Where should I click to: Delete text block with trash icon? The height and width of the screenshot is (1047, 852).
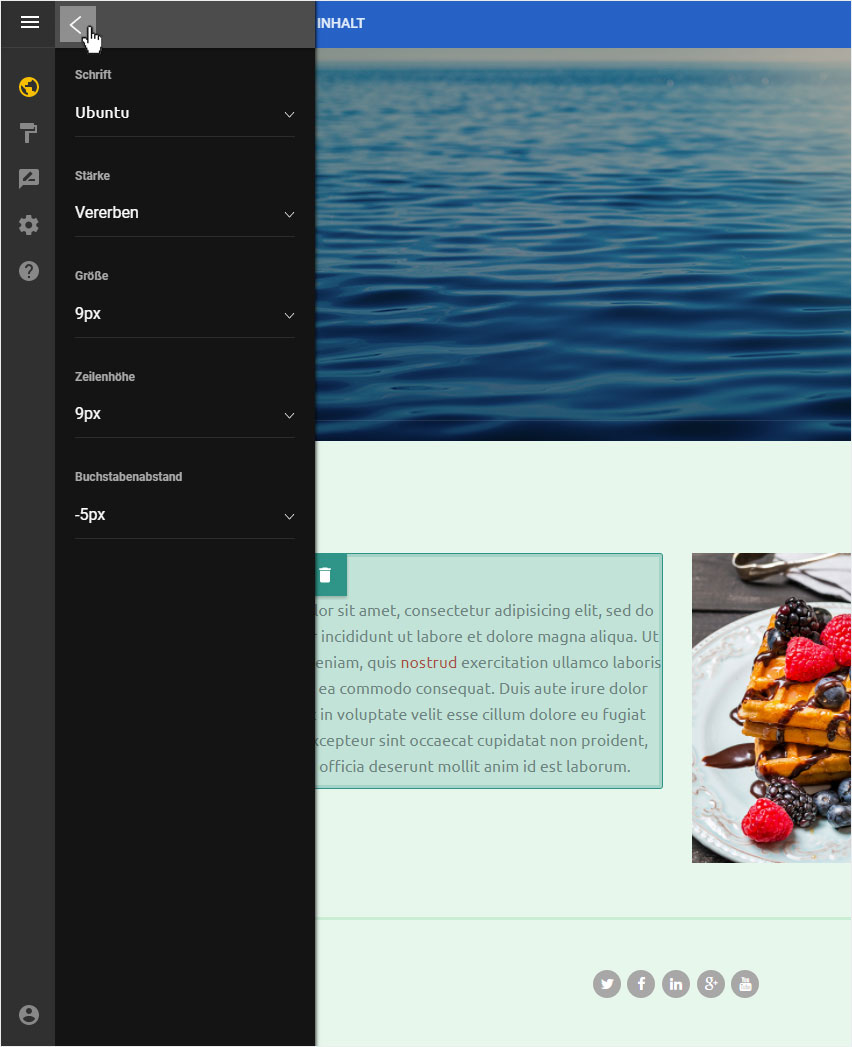coord(325,575)
